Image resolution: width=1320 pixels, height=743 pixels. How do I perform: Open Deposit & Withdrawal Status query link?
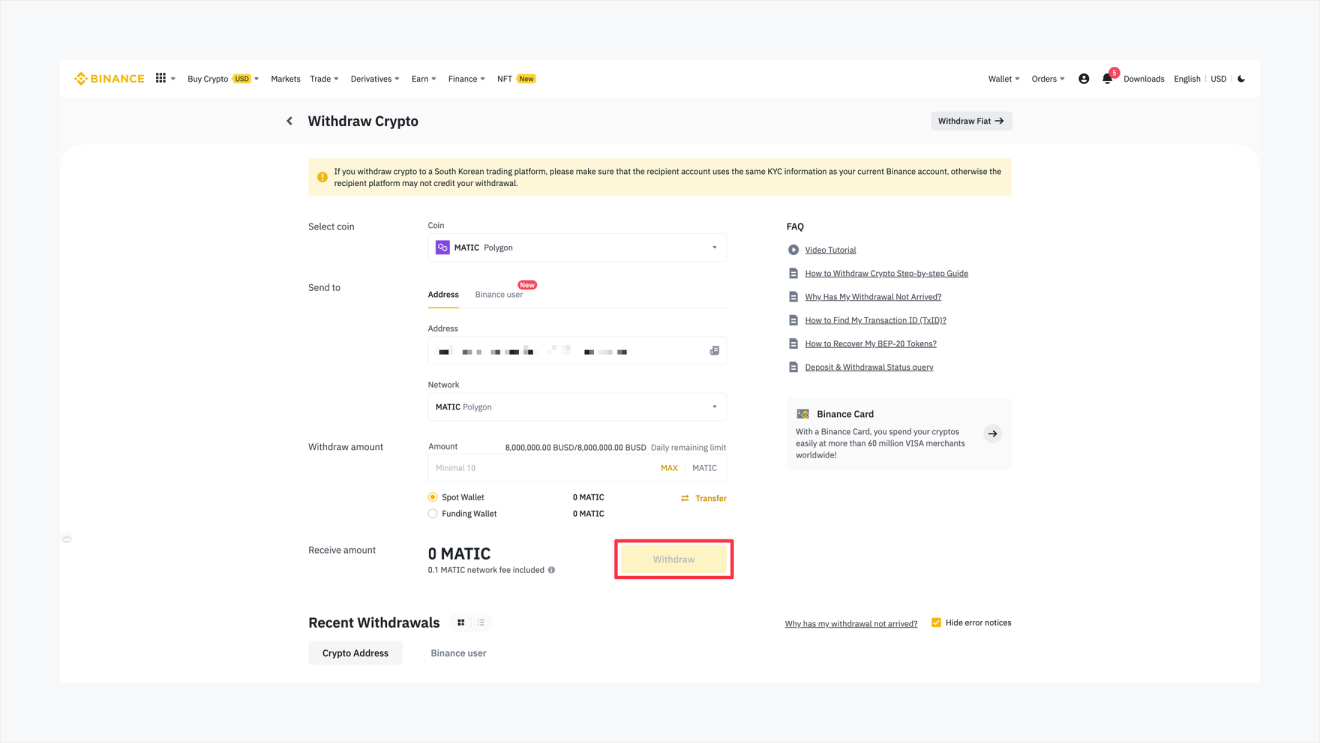pyautogui.click(x=869, y=367)
